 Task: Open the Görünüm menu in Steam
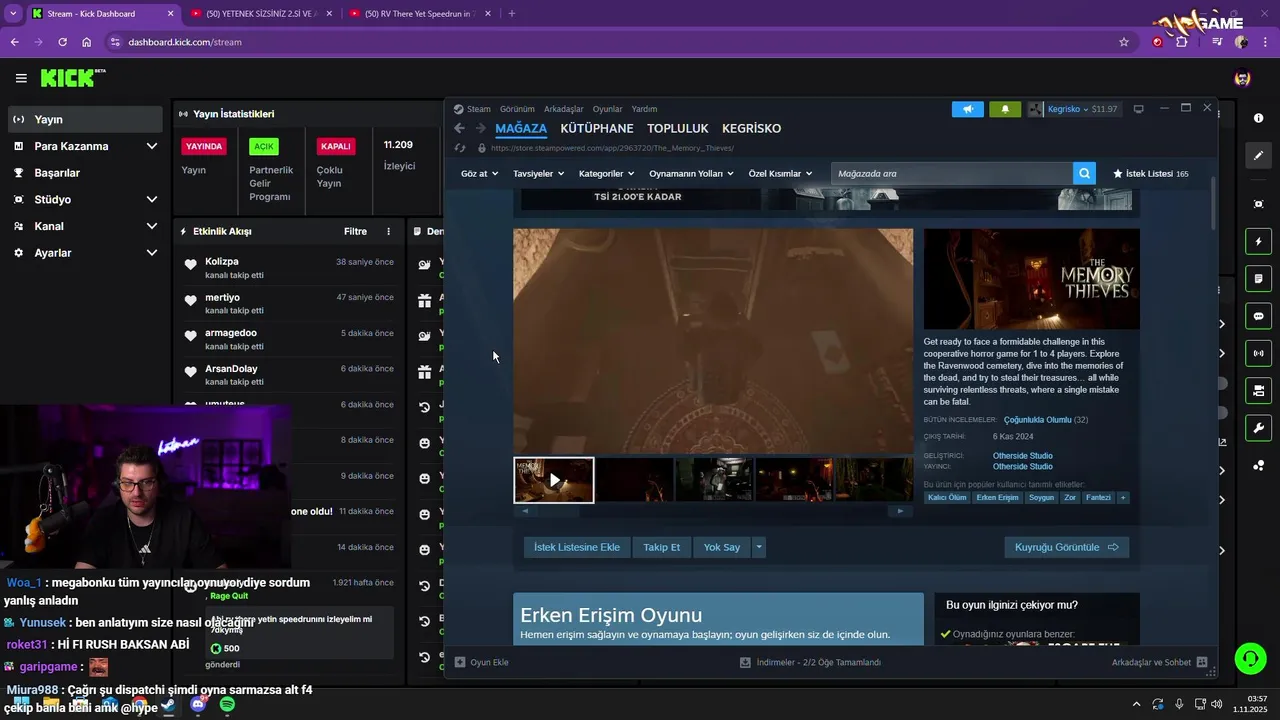coord(517,109)
